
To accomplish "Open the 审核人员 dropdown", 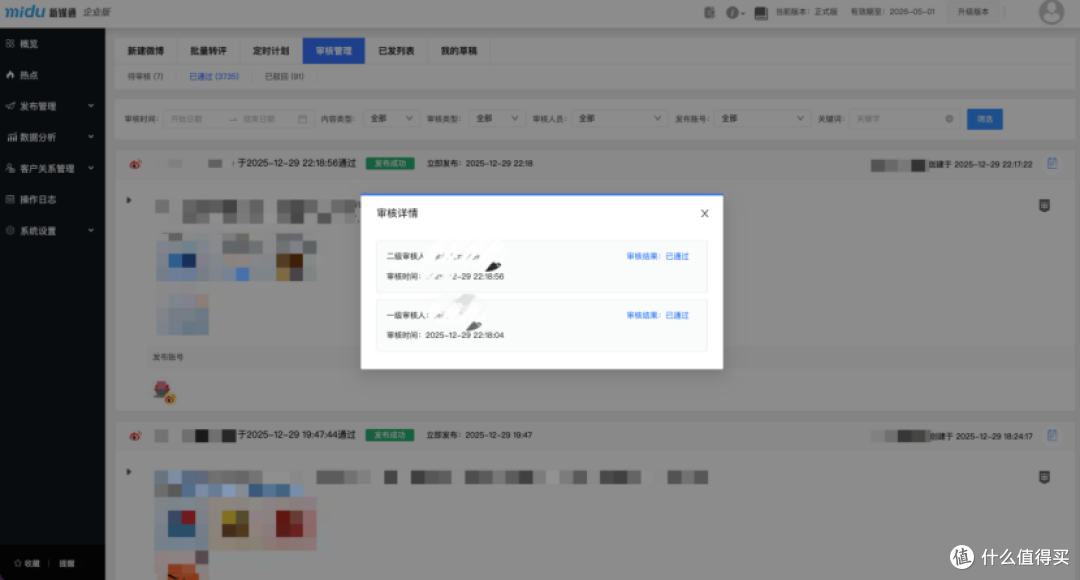I will point(619,118).
